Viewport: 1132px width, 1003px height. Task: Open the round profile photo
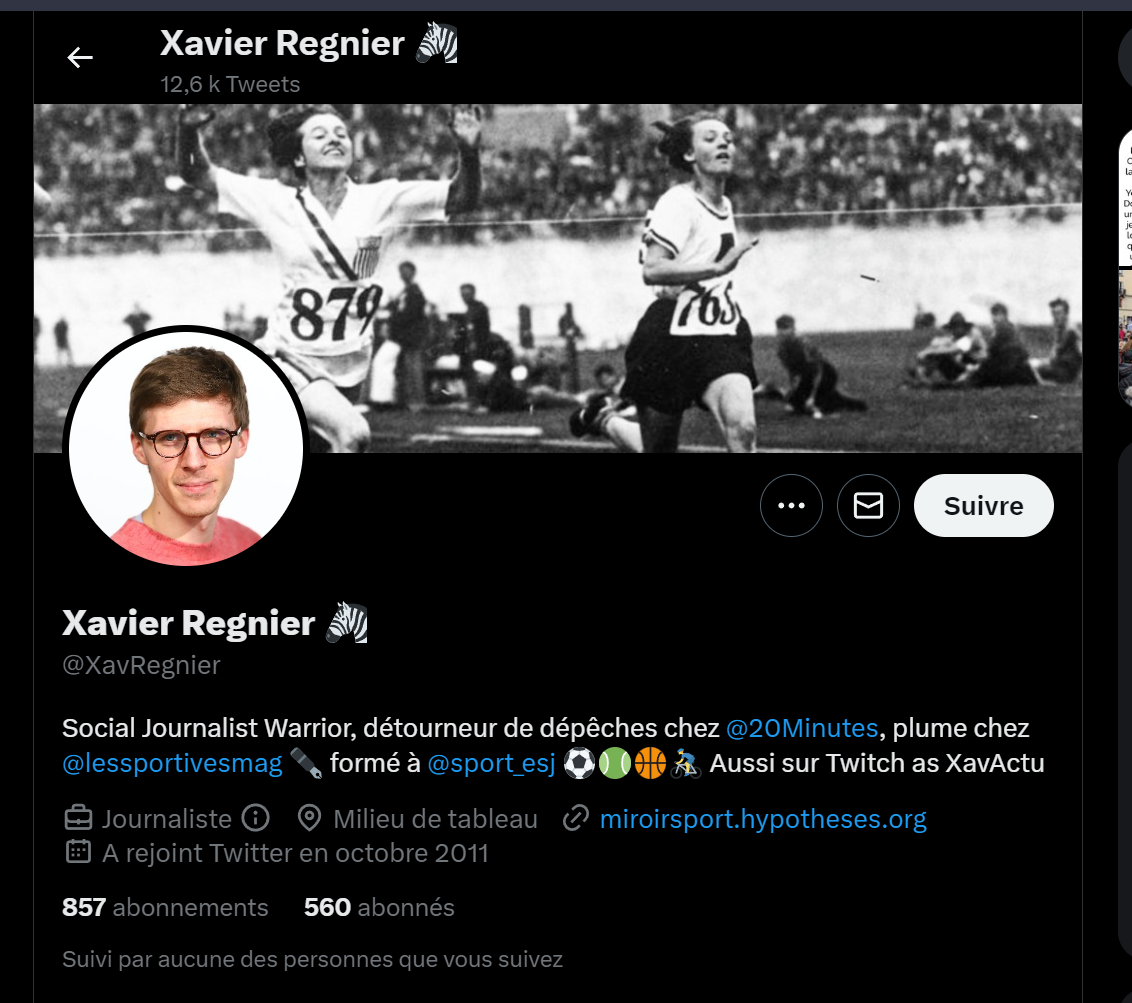(x=186, y=448)
